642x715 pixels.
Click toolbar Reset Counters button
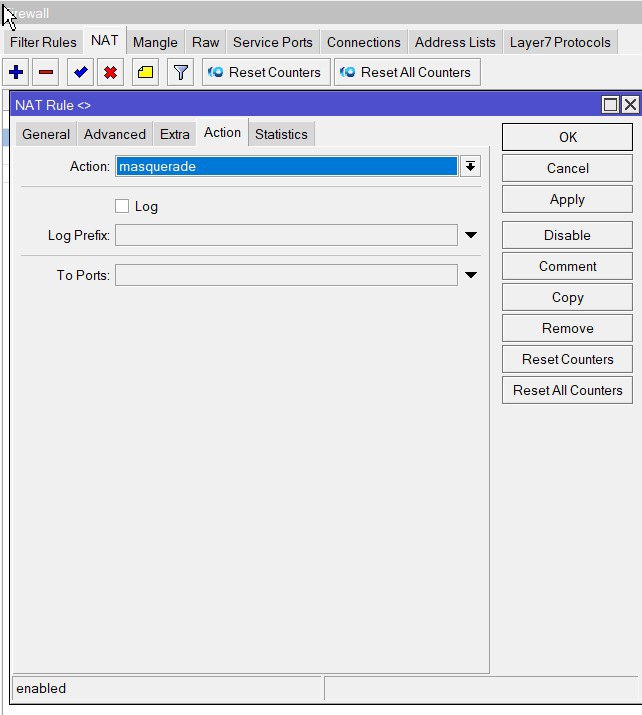266,72
